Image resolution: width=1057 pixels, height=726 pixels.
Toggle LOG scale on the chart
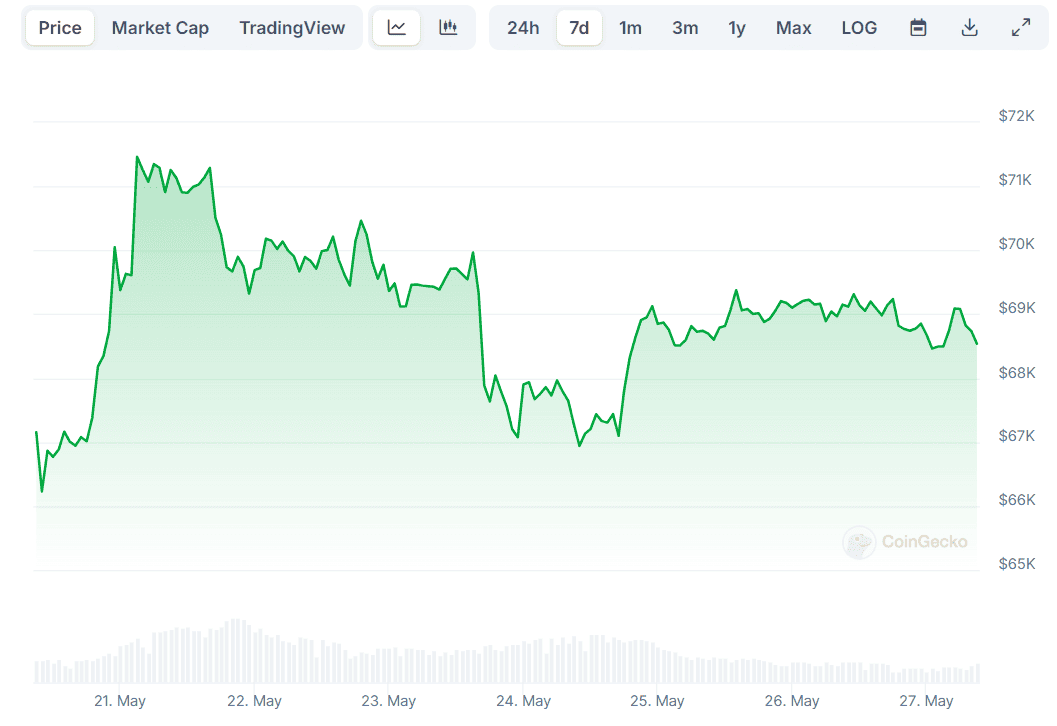pos(859,28)
